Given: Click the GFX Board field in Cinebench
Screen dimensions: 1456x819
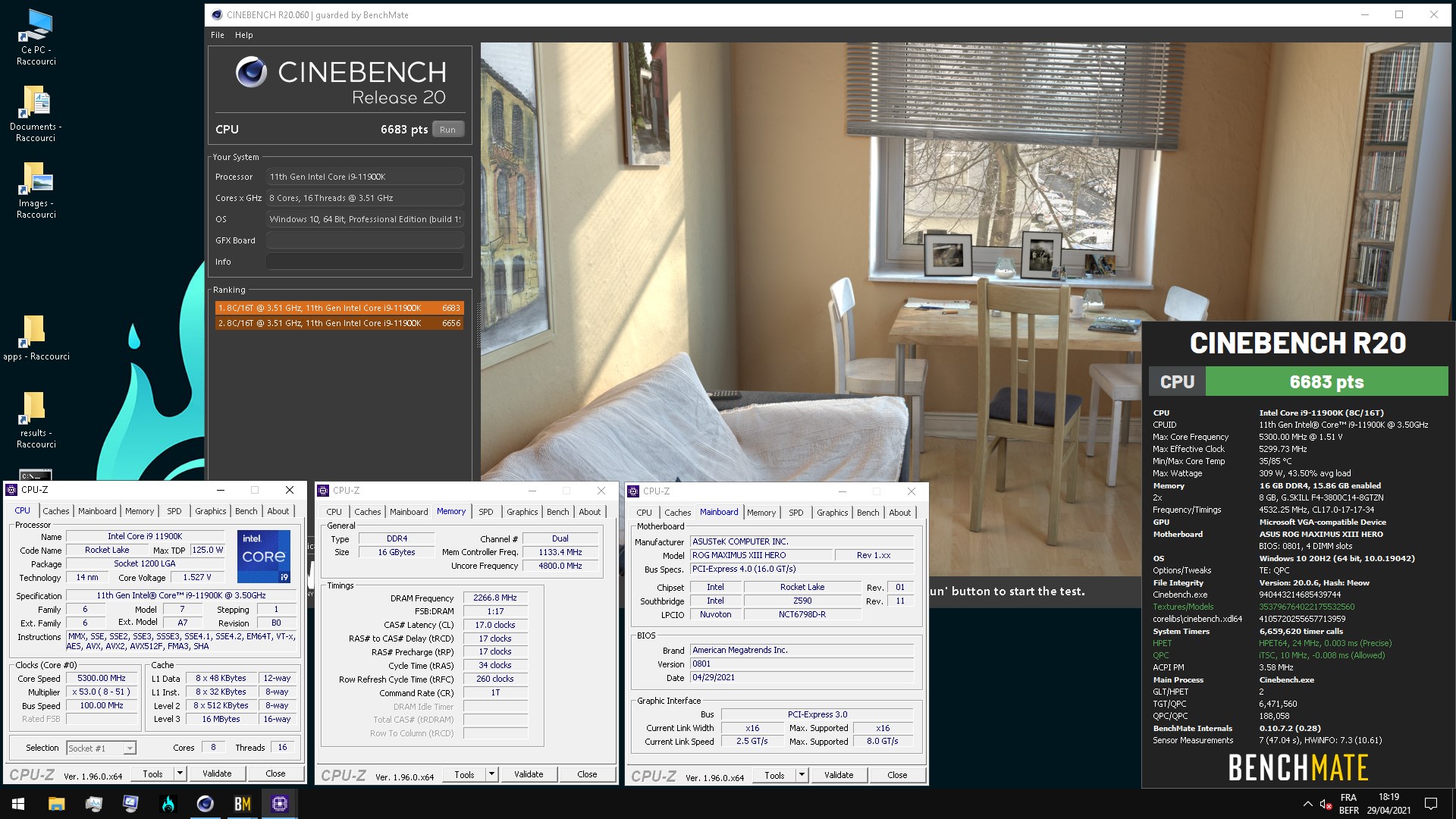Looking at the screenshot, I should 365,240.
